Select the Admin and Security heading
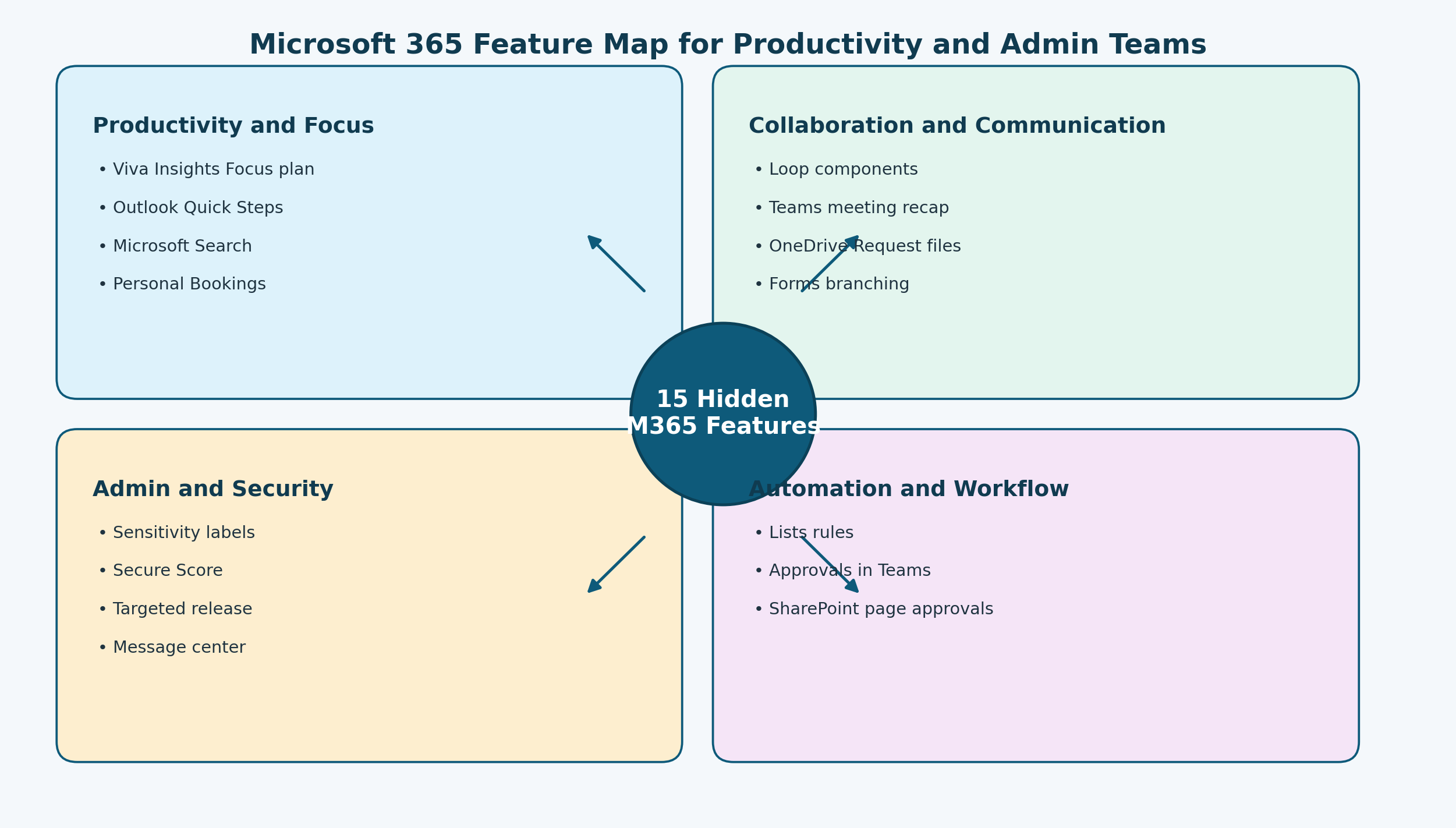Screen dimensions: 1456x828 click(213, 489)
